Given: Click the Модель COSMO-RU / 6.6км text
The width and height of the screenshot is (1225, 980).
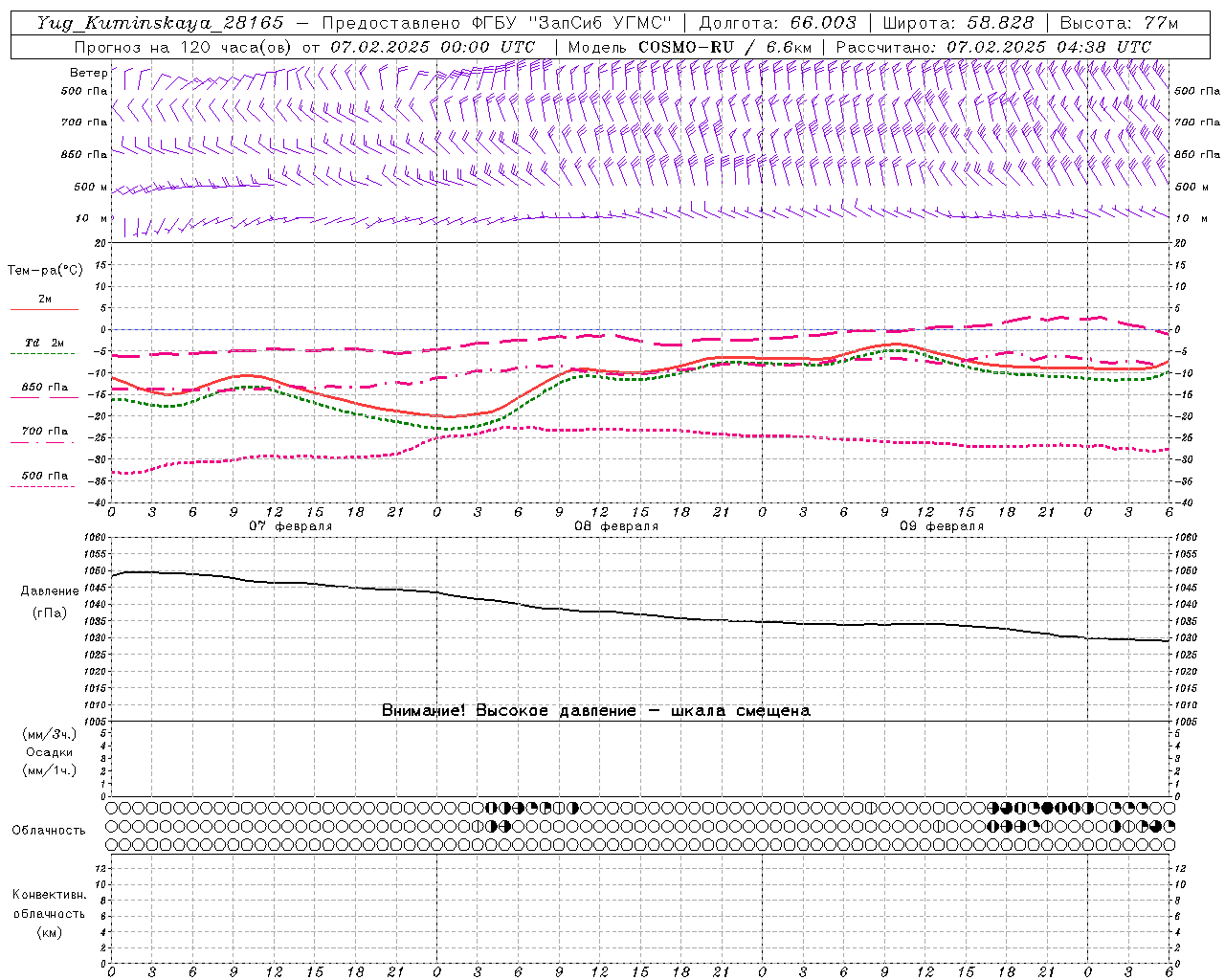Looking at the screenshot, I should click(x=689, y=47).
